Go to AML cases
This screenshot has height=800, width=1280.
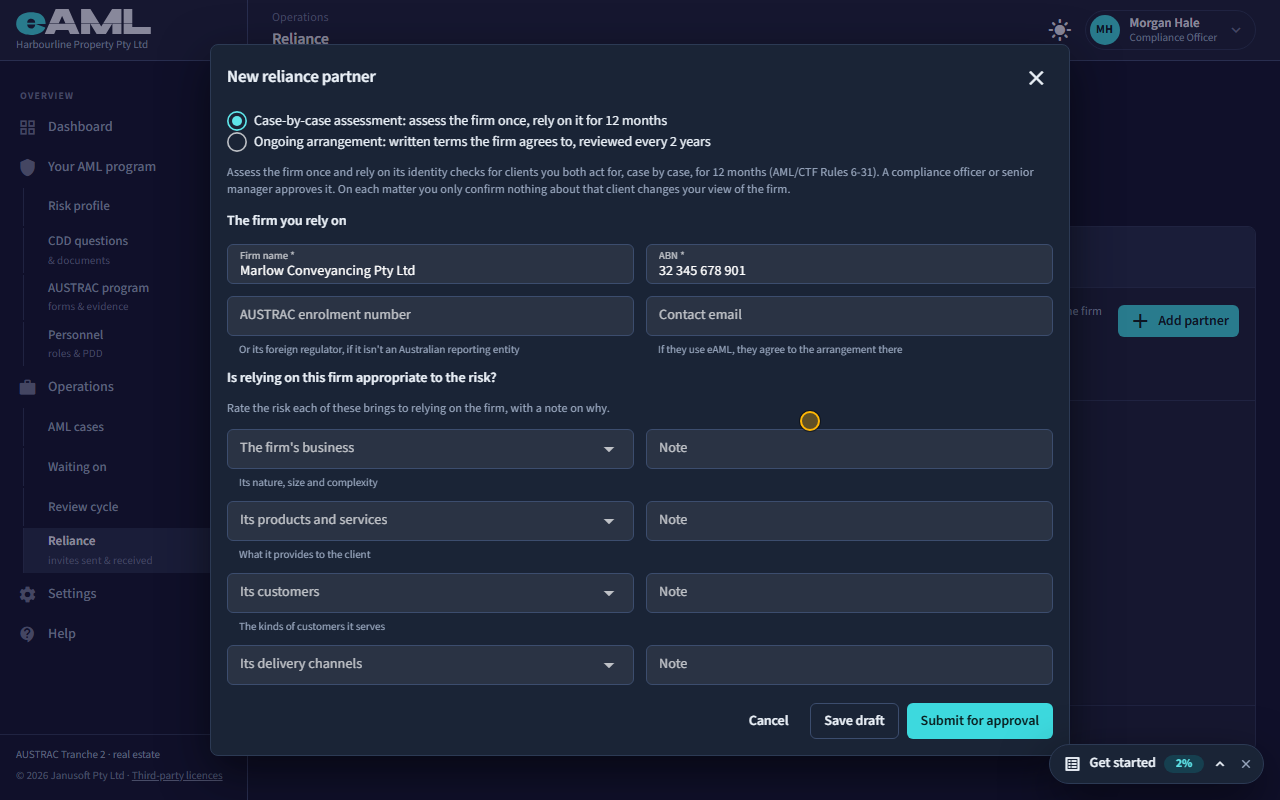click(x=76, y=427)
